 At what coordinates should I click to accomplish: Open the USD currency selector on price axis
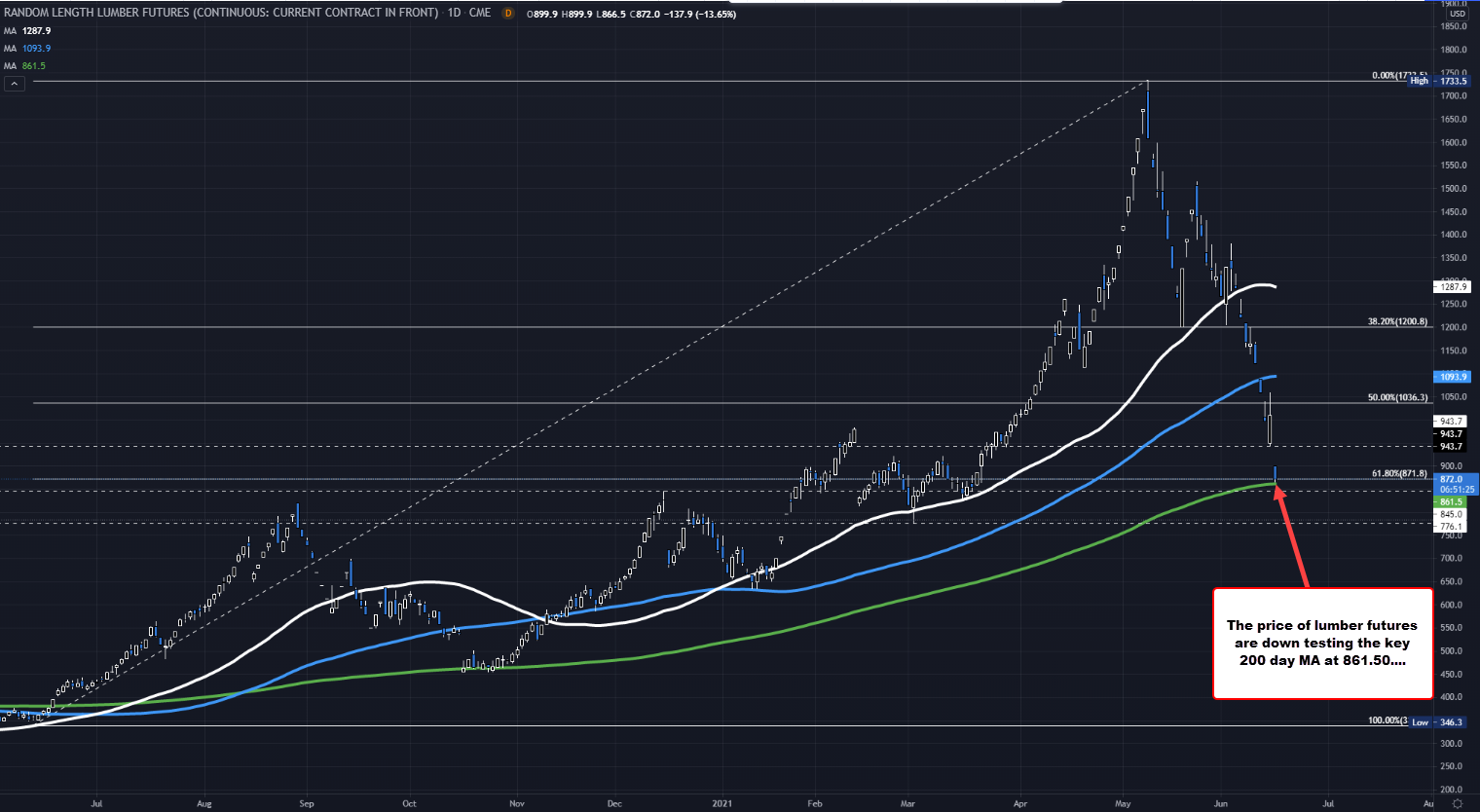[x=1457, y=14]
